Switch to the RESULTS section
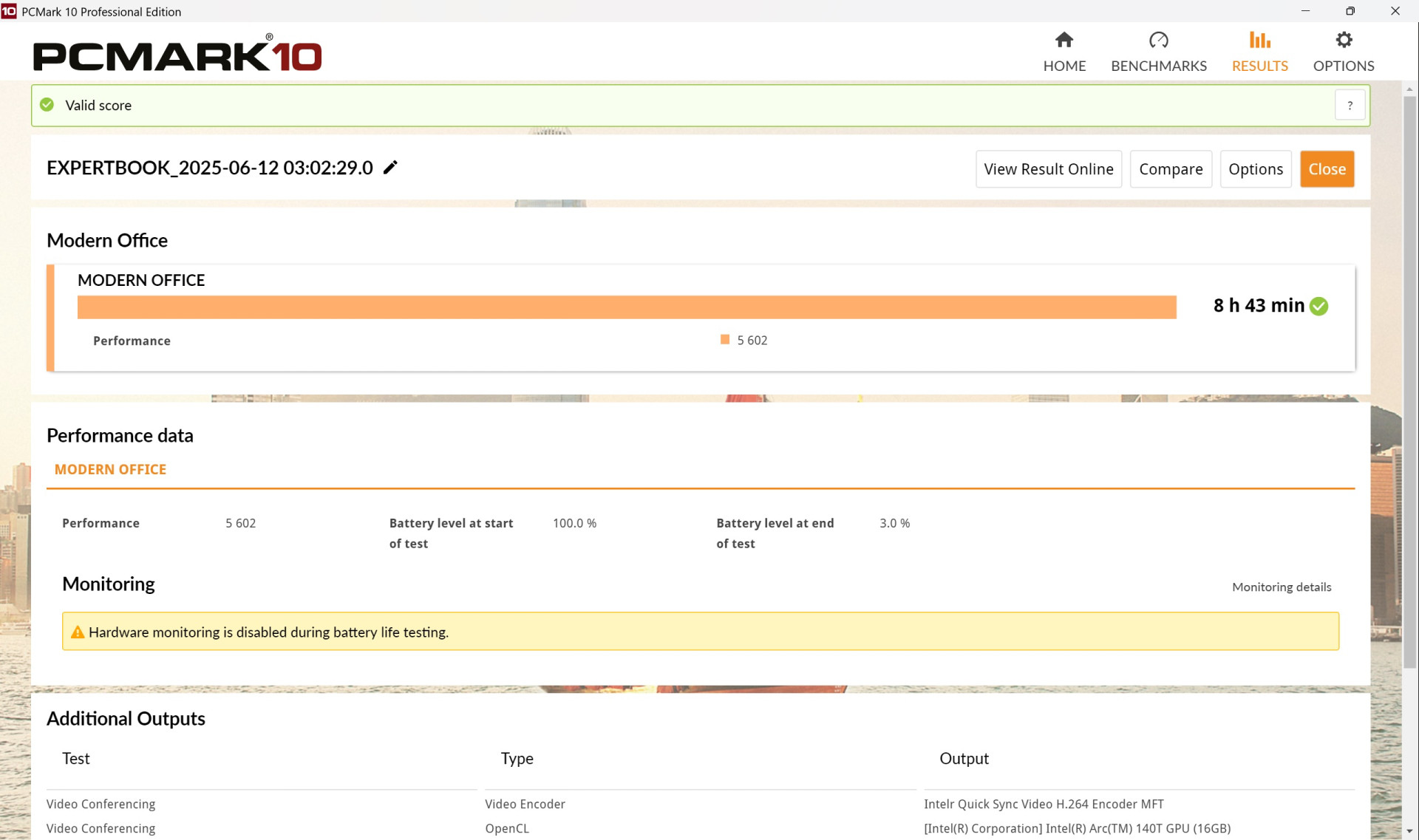Viewport: 1419px width, 840px height. point(1259,52)
